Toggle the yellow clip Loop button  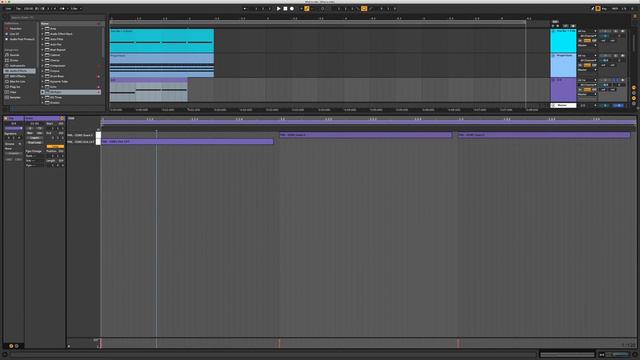pos(55,146)
